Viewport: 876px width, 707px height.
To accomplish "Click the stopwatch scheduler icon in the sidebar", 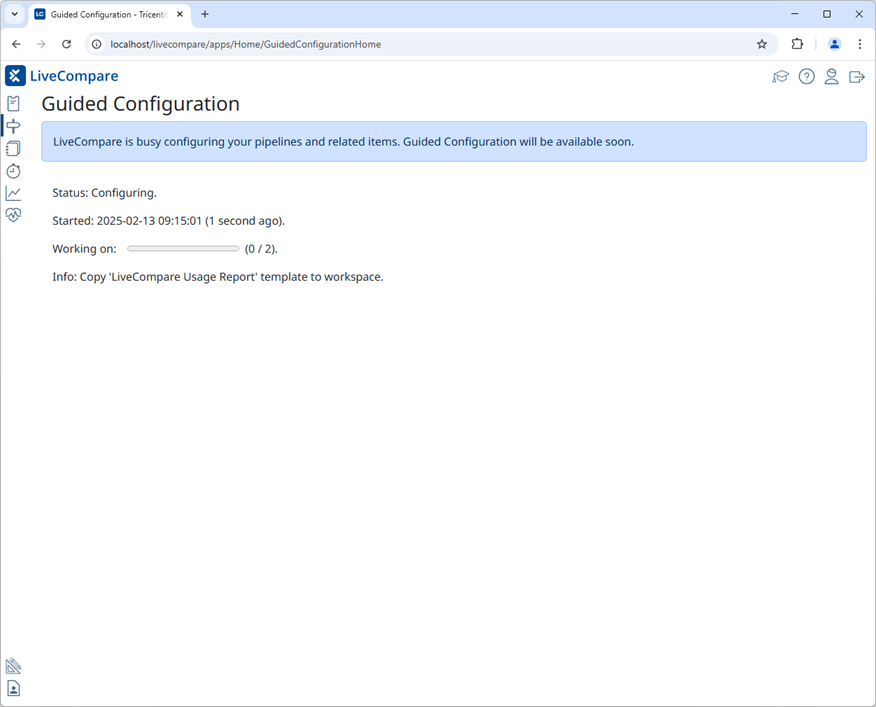I will pos(13,171).
